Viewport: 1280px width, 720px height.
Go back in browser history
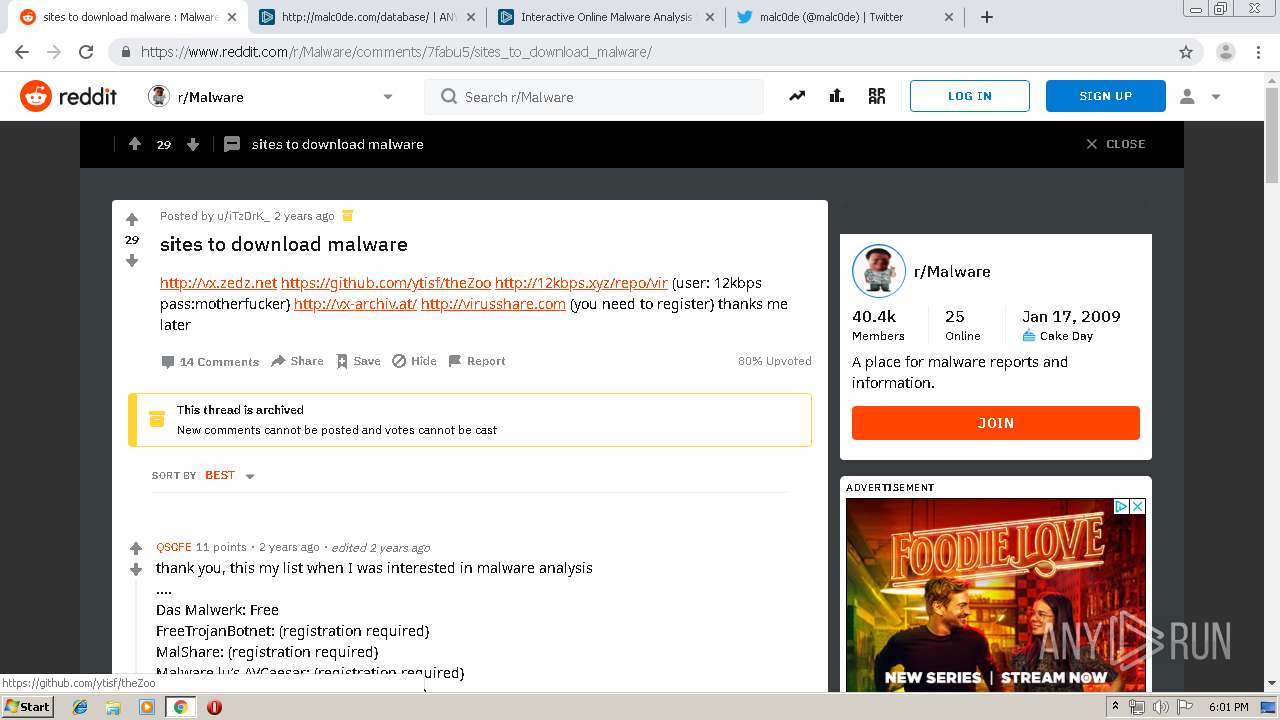22,52
